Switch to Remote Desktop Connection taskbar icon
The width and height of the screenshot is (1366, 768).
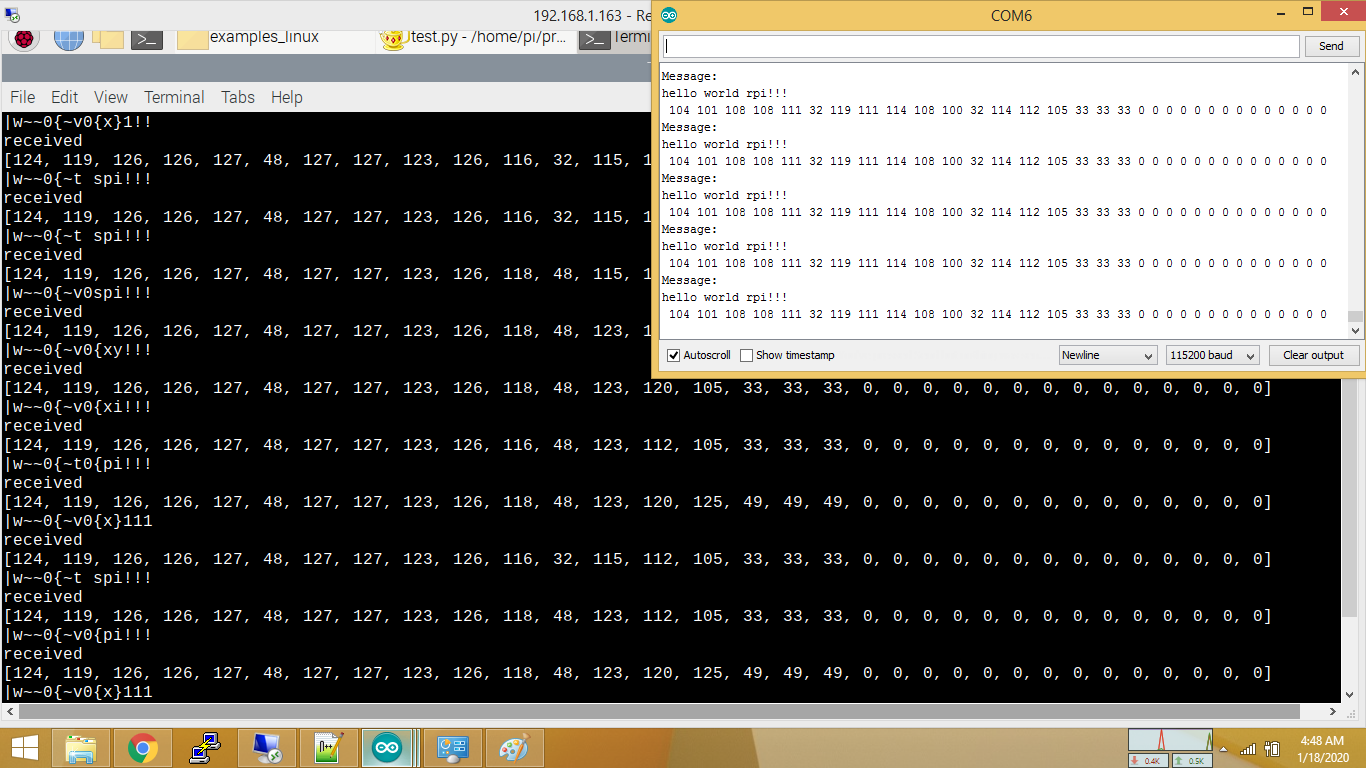point(267,748)
